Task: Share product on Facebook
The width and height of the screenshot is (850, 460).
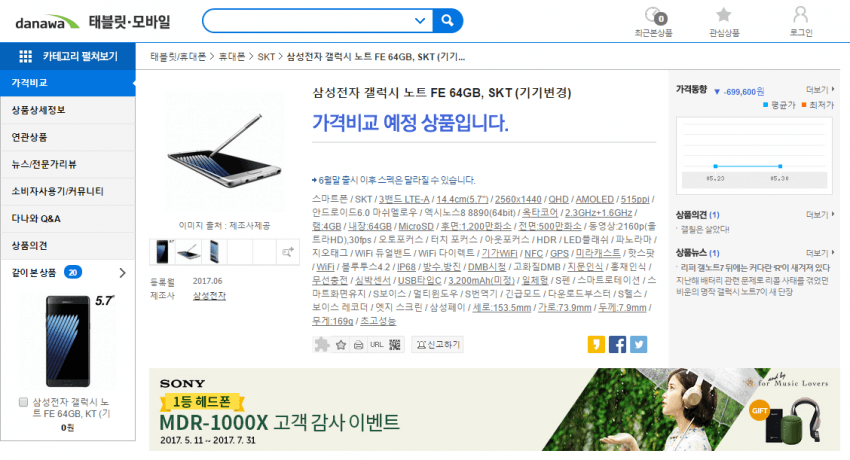Action: 617,345
